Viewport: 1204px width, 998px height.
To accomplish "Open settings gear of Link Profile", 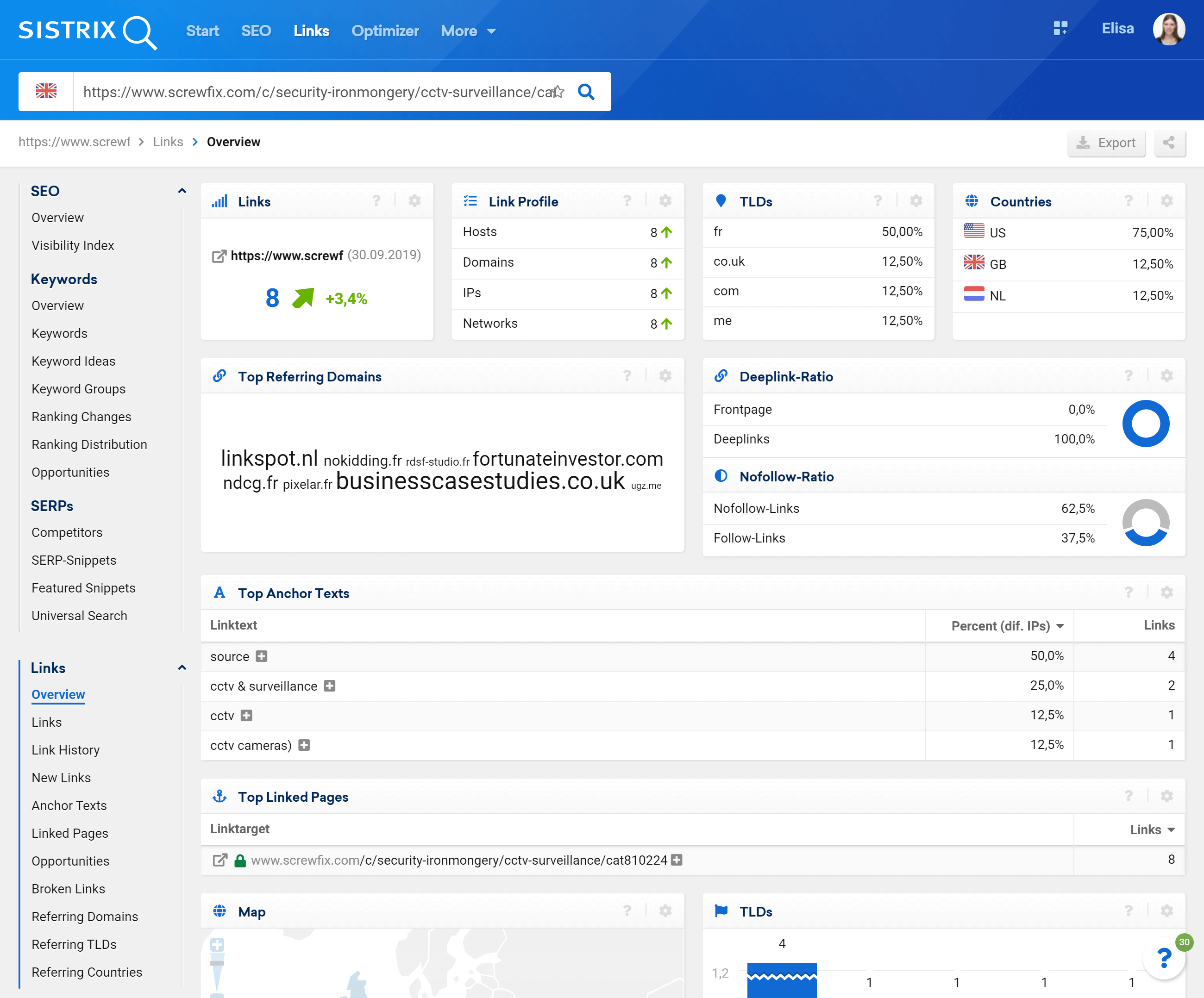I will [x=665, y=201].
